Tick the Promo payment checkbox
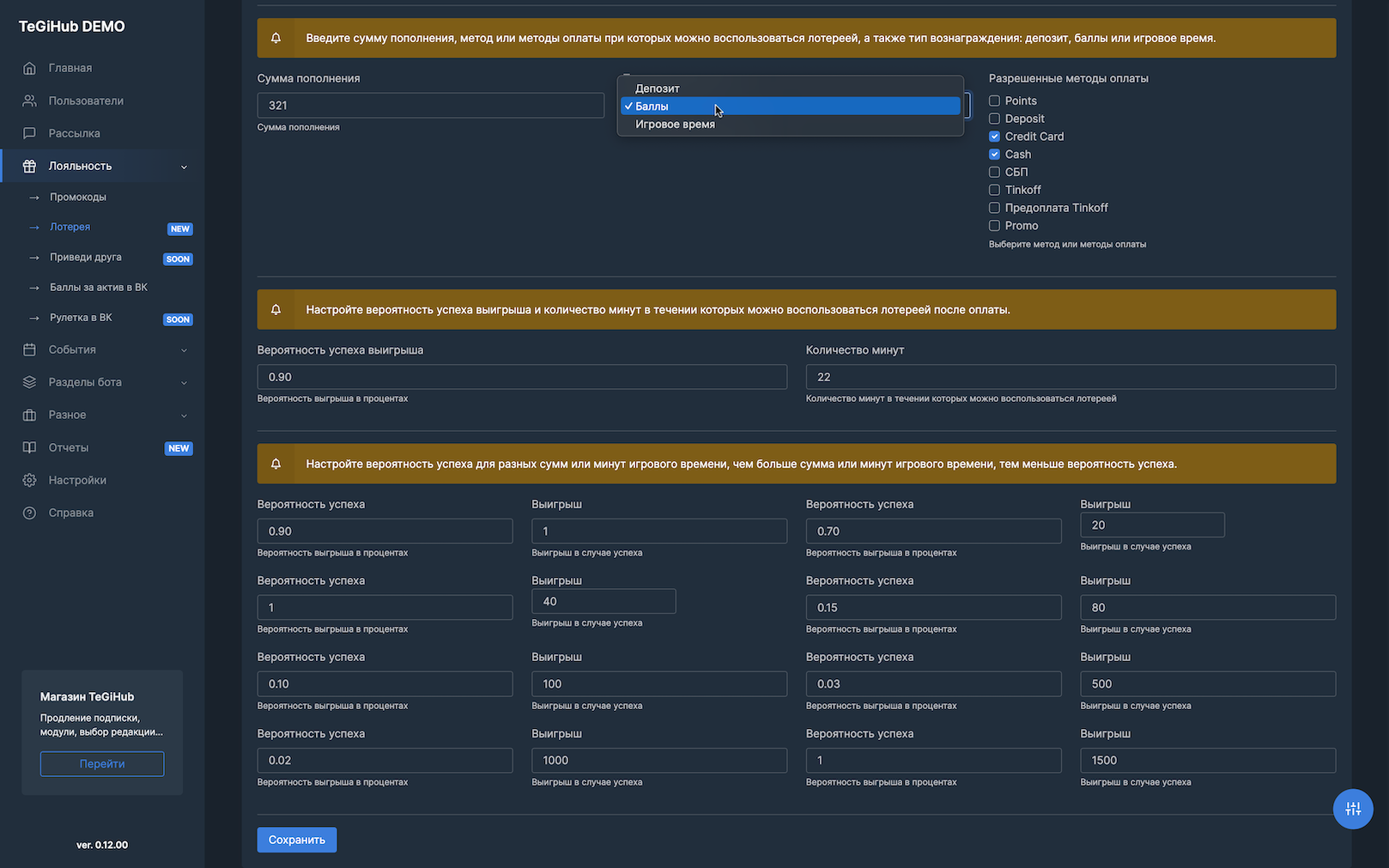This screenshot has height=868, width=1389. point(994,226)
